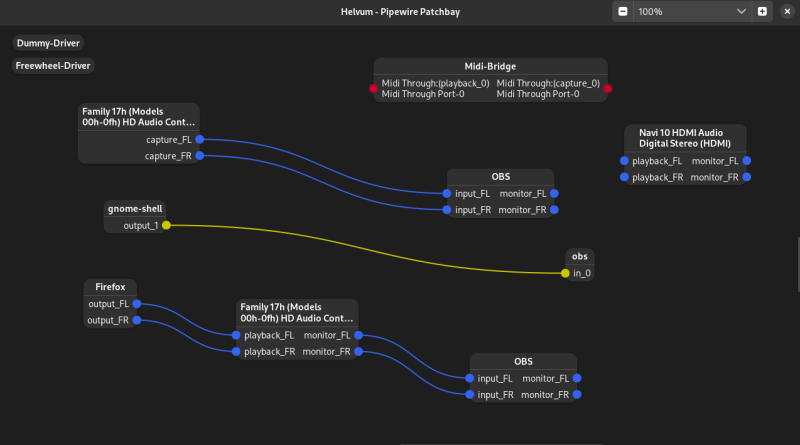Click the obs yellow in_0 port
The width and height of the screenshot is (800, 445).
point(565,273)
